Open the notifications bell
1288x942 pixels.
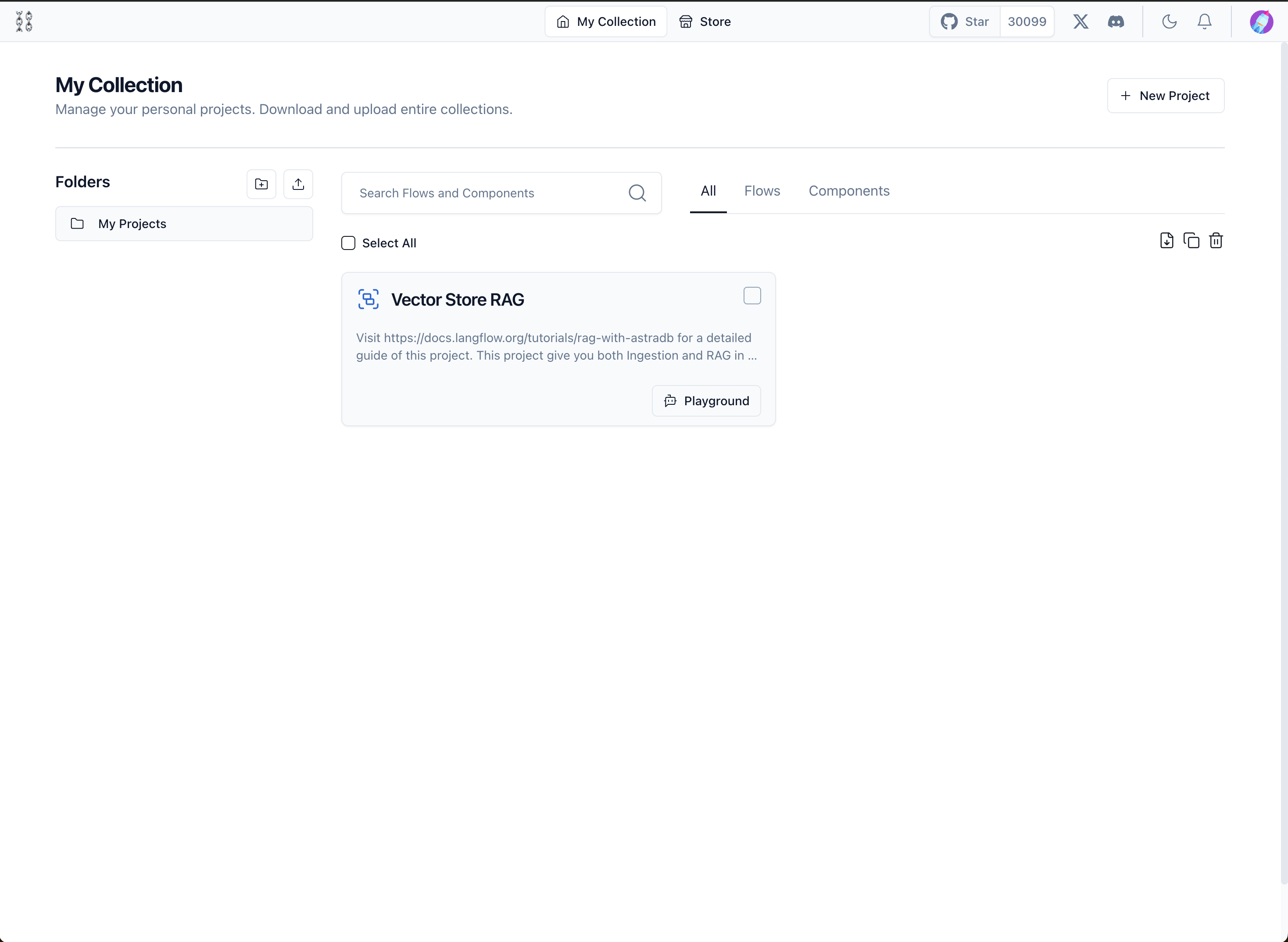click(x=1204, y=21)
